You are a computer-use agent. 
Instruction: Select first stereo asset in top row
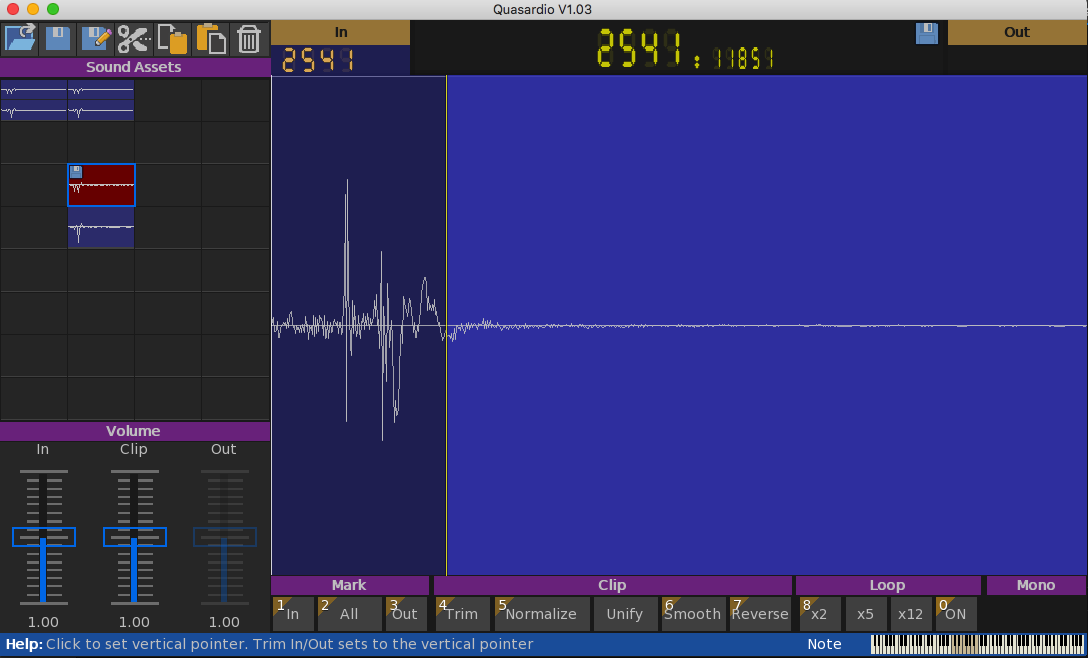[x=34, y=101]
